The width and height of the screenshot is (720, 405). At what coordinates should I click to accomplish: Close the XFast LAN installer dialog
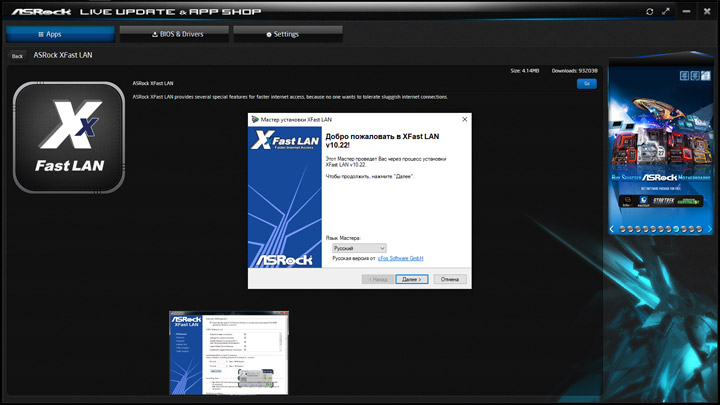pos(464,119)
